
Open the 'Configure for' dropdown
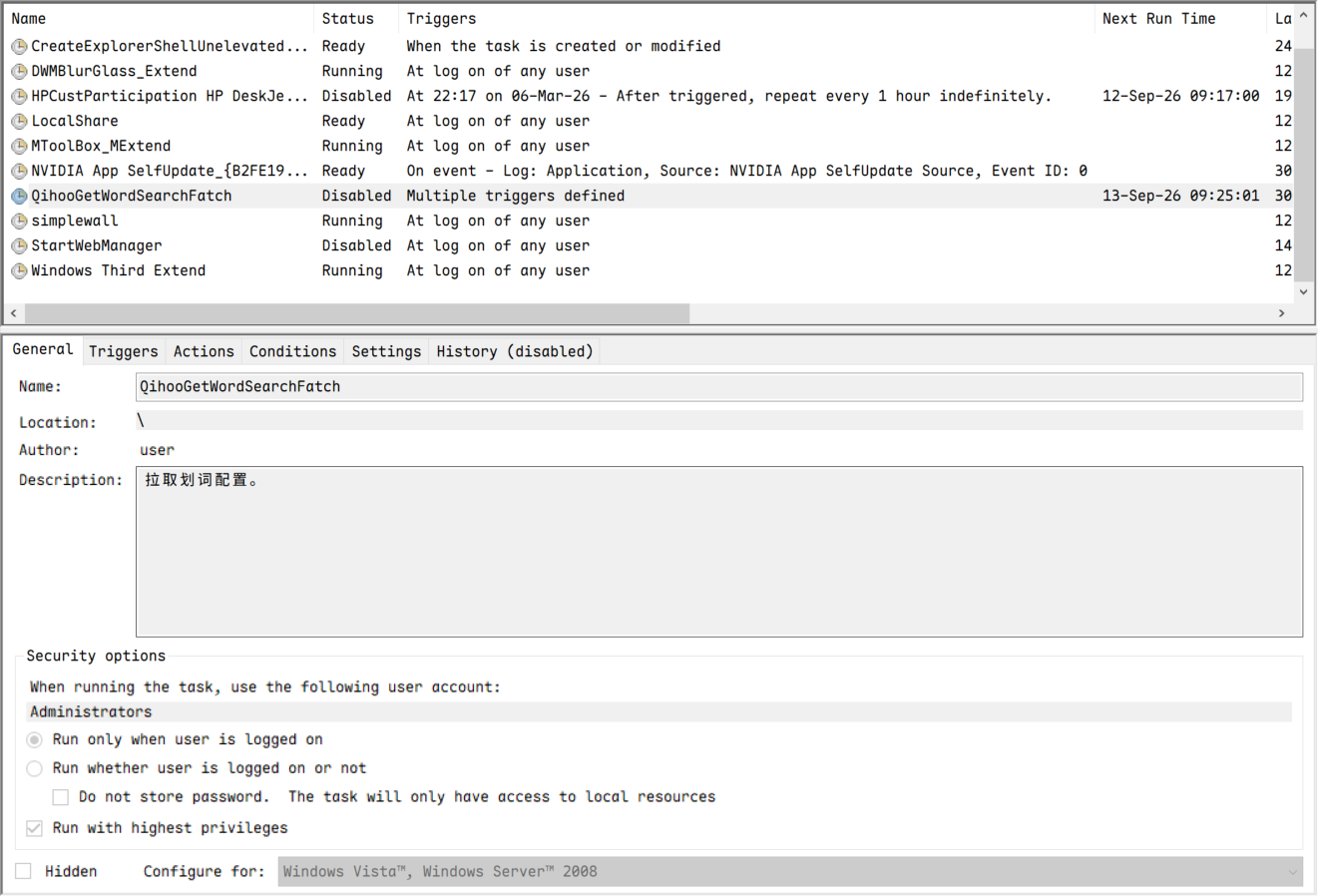(790, 871)
